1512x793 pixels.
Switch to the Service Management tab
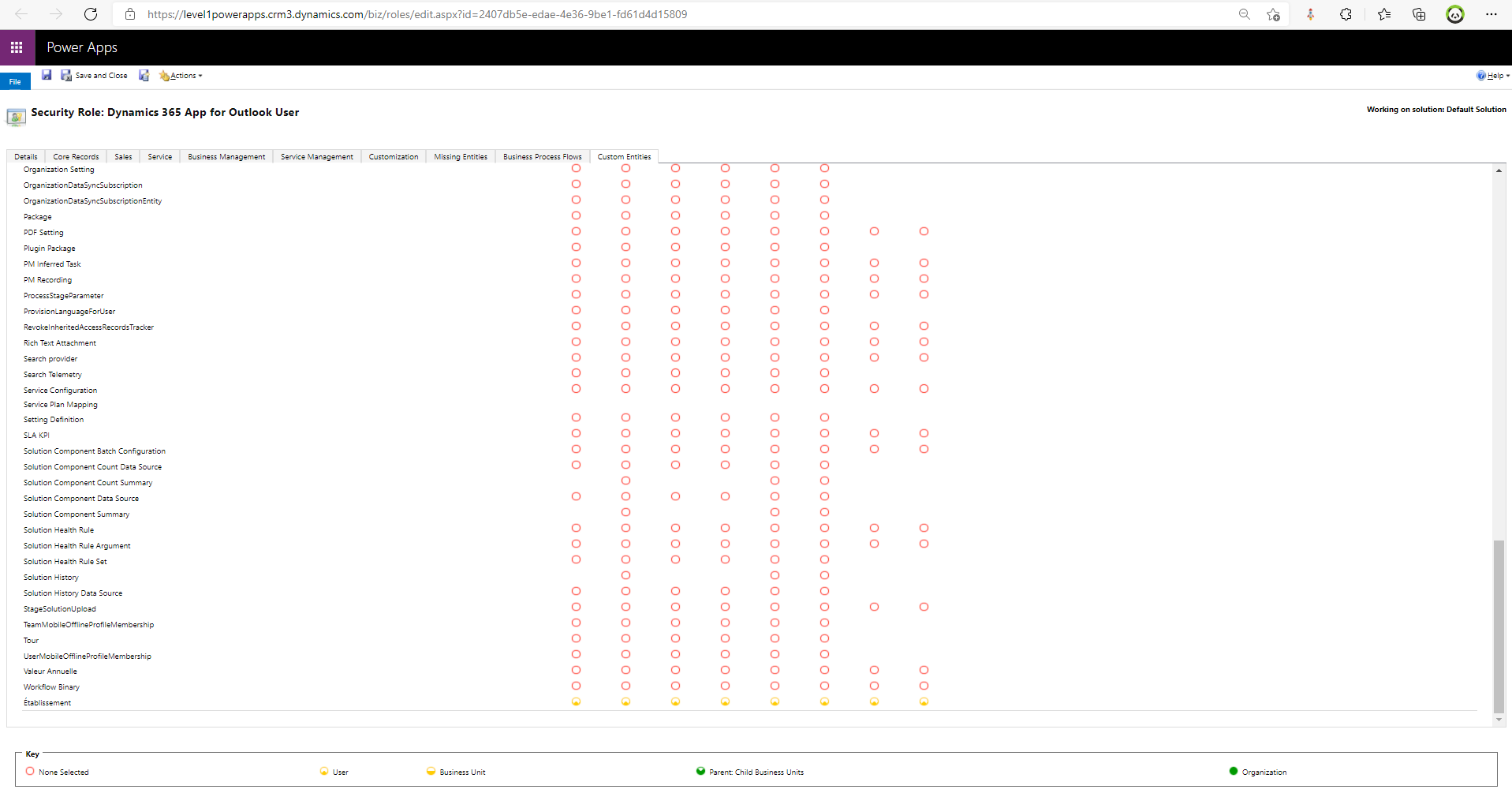317,156
